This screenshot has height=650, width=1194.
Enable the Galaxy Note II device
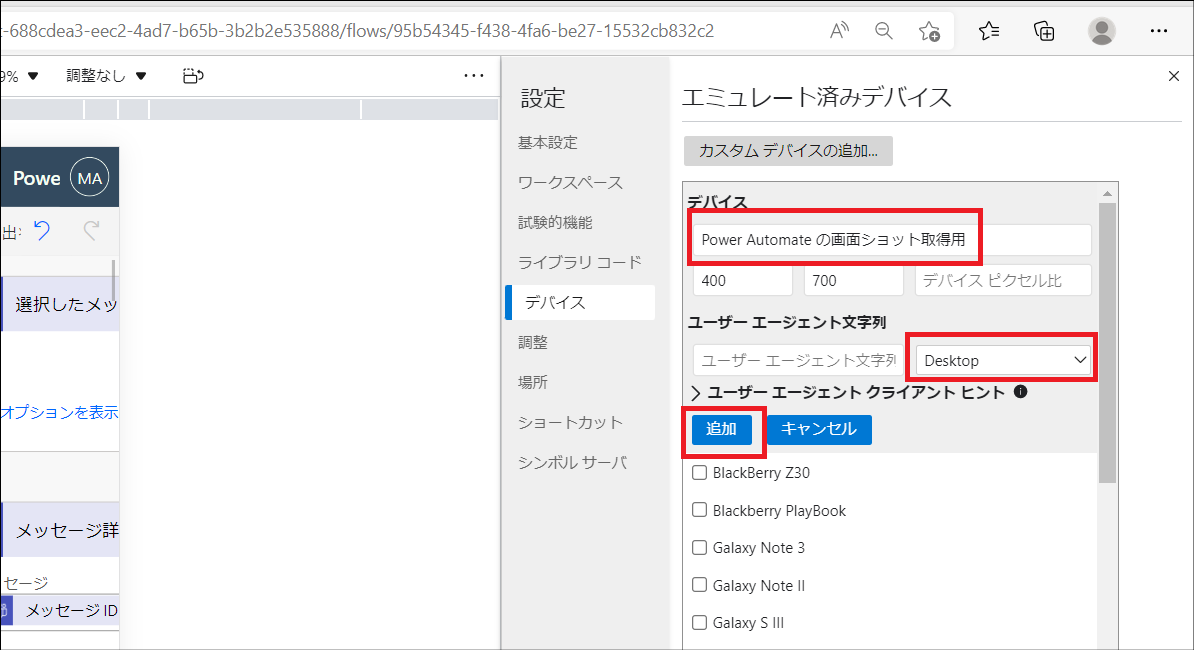[699, 585]
